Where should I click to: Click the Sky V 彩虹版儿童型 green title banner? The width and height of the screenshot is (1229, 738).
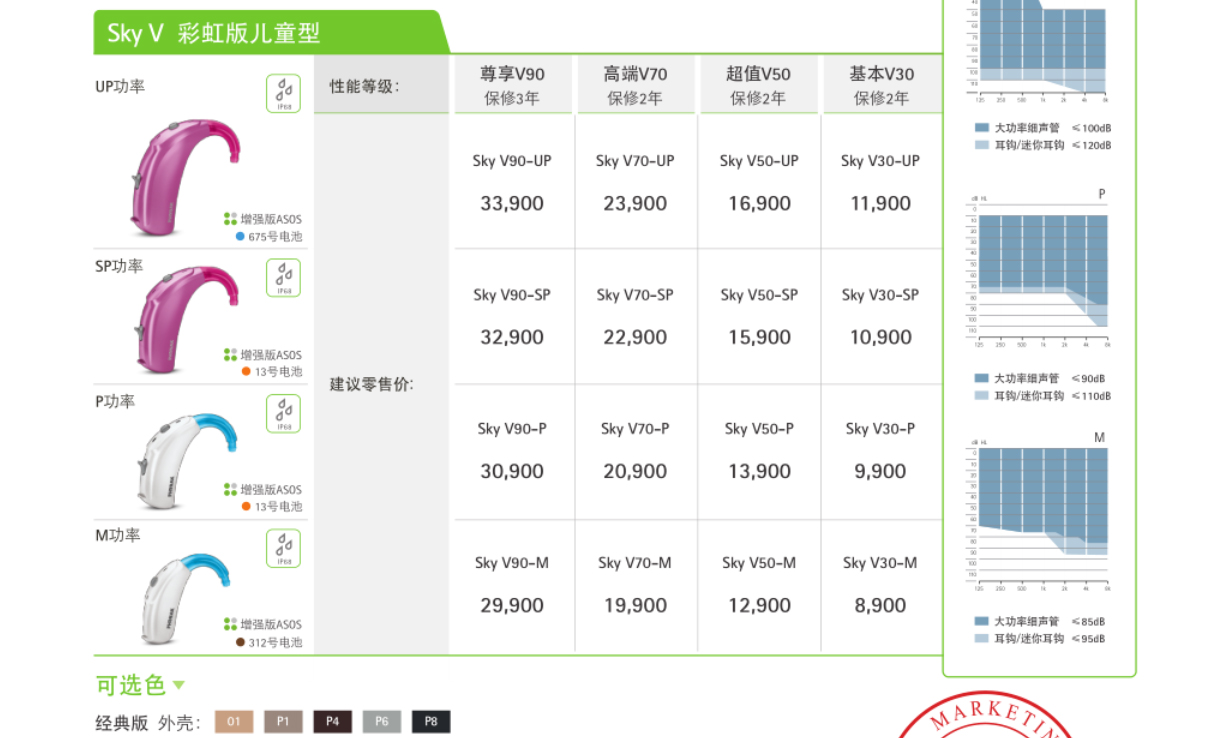[x=270, y=32]
